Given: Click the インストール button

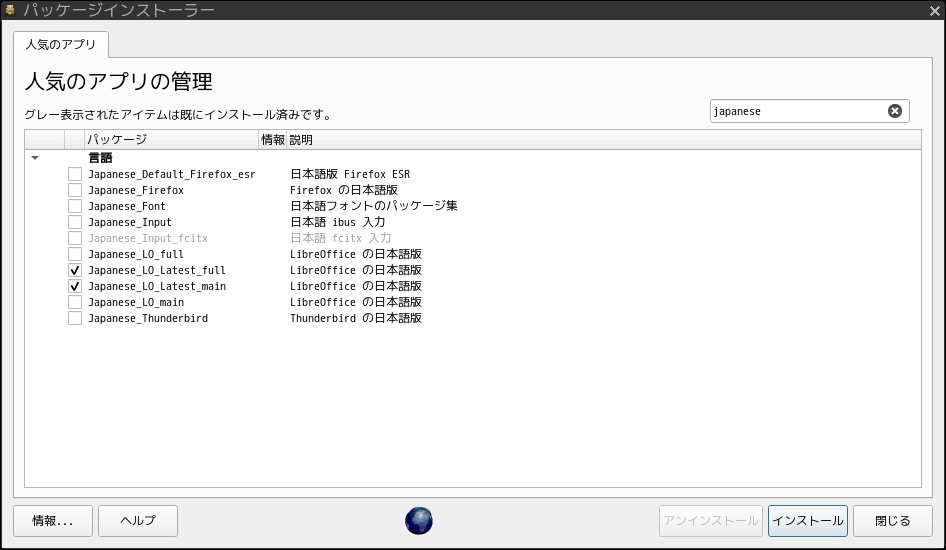Looking at the screenshot, I should point(808,520).
